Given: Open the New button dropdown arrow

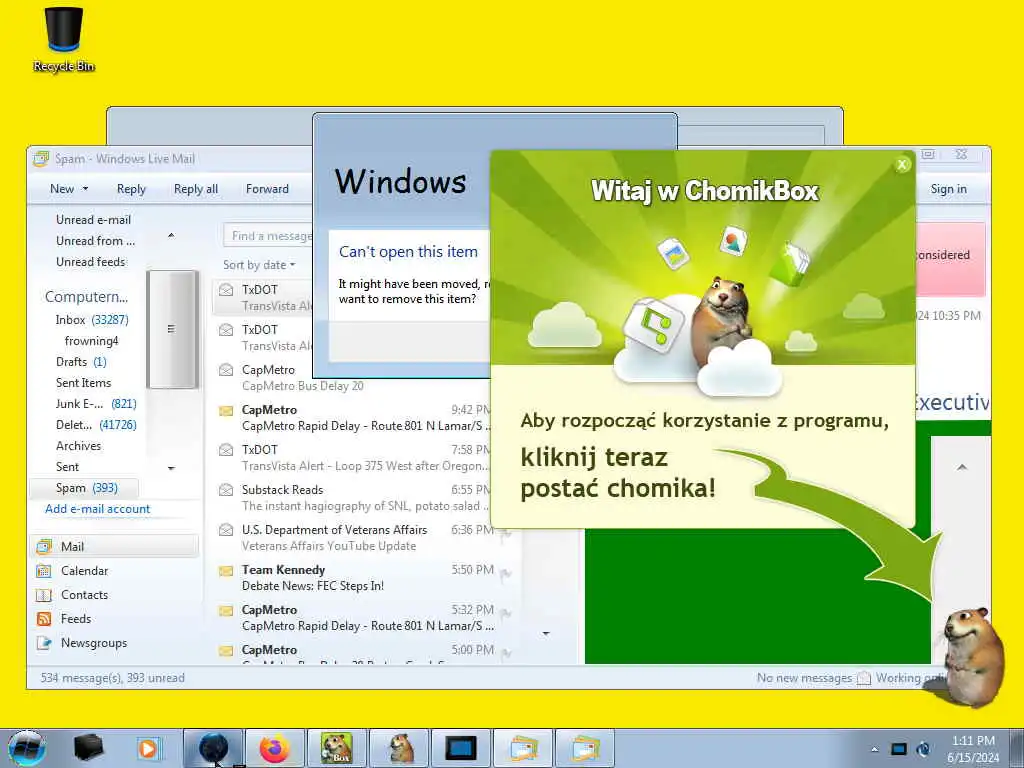Looking at the screenshot, I should point(85,189).
